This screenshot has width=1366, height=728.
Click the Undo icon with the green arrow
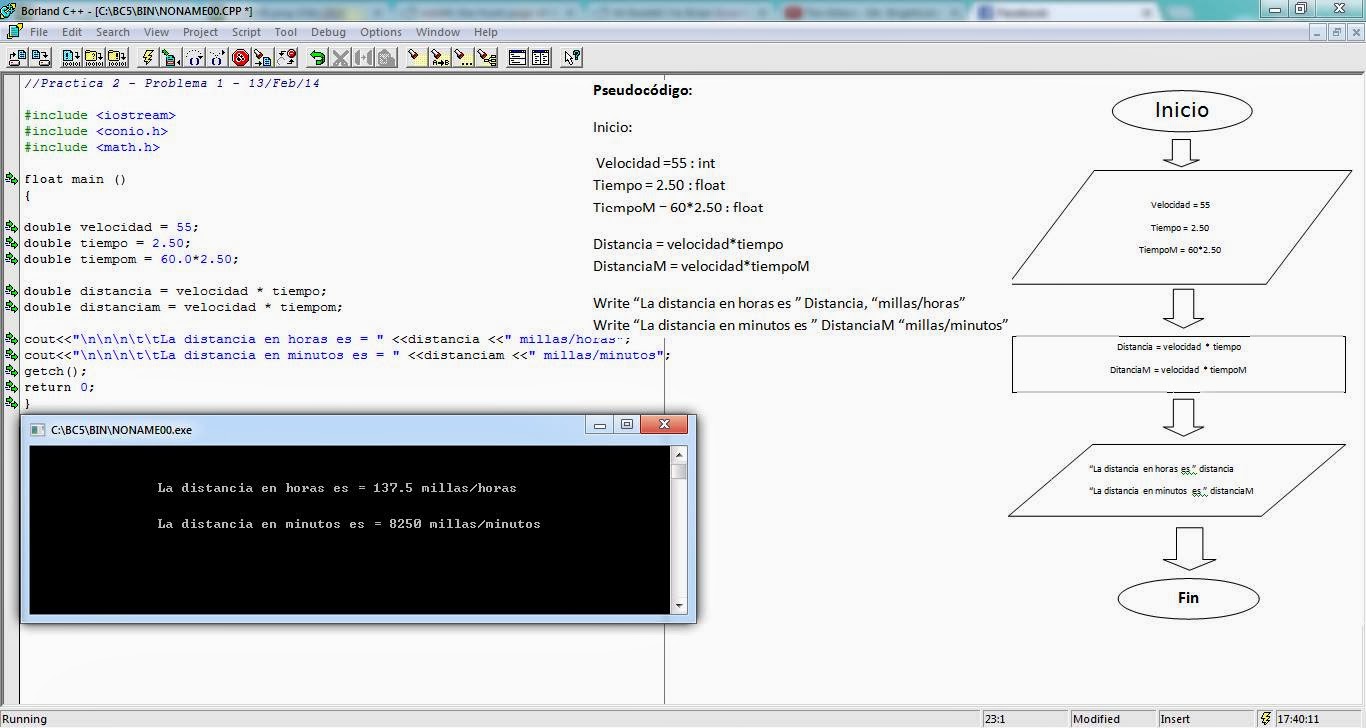pos(319,57)
